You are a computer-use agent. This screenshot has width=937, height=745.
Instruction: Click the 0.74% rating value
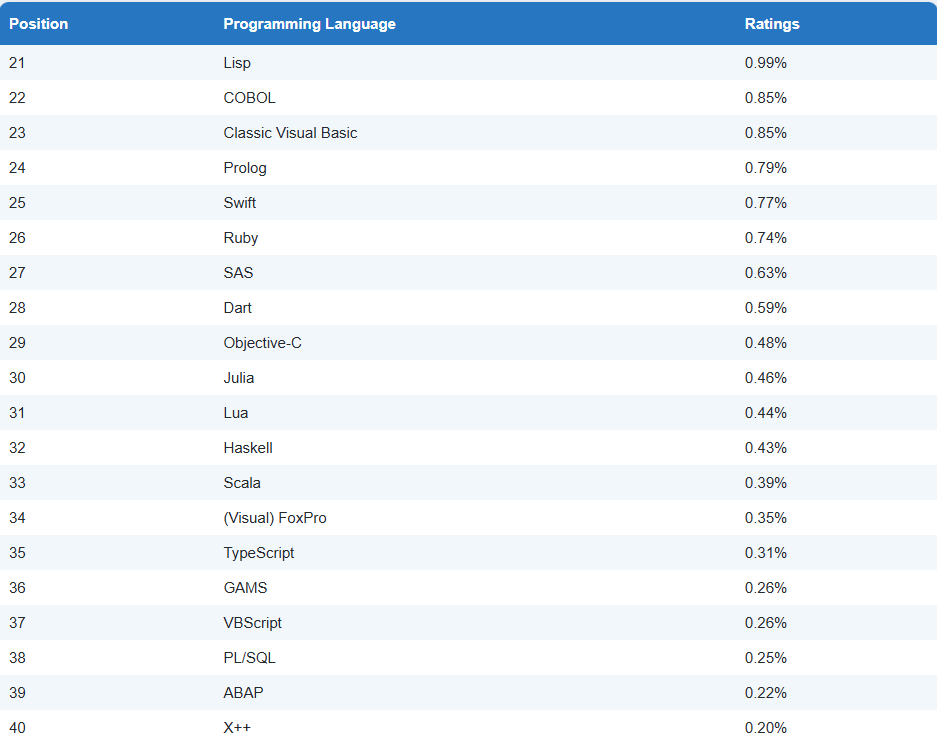[765, 238]
